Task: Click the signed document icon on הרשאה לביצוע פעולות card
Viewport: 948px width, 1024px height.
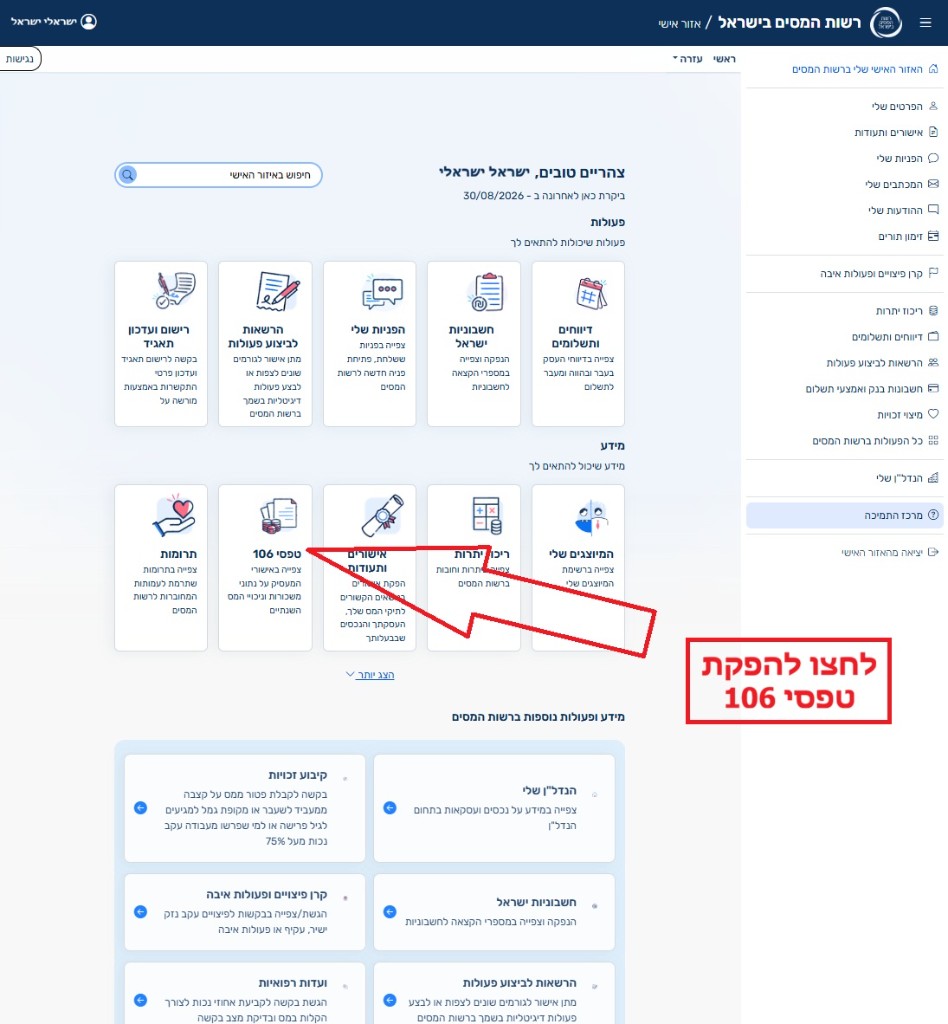Action: point(278,291)
